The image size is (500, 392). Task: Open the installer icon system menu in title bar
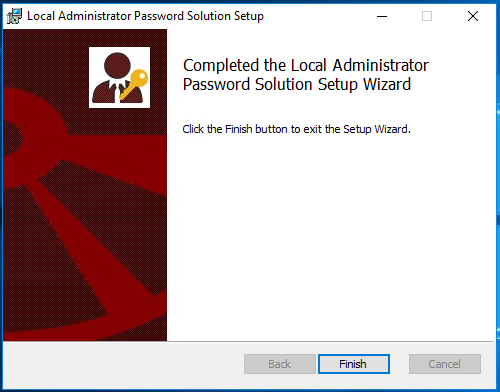[x=14, y=16]
